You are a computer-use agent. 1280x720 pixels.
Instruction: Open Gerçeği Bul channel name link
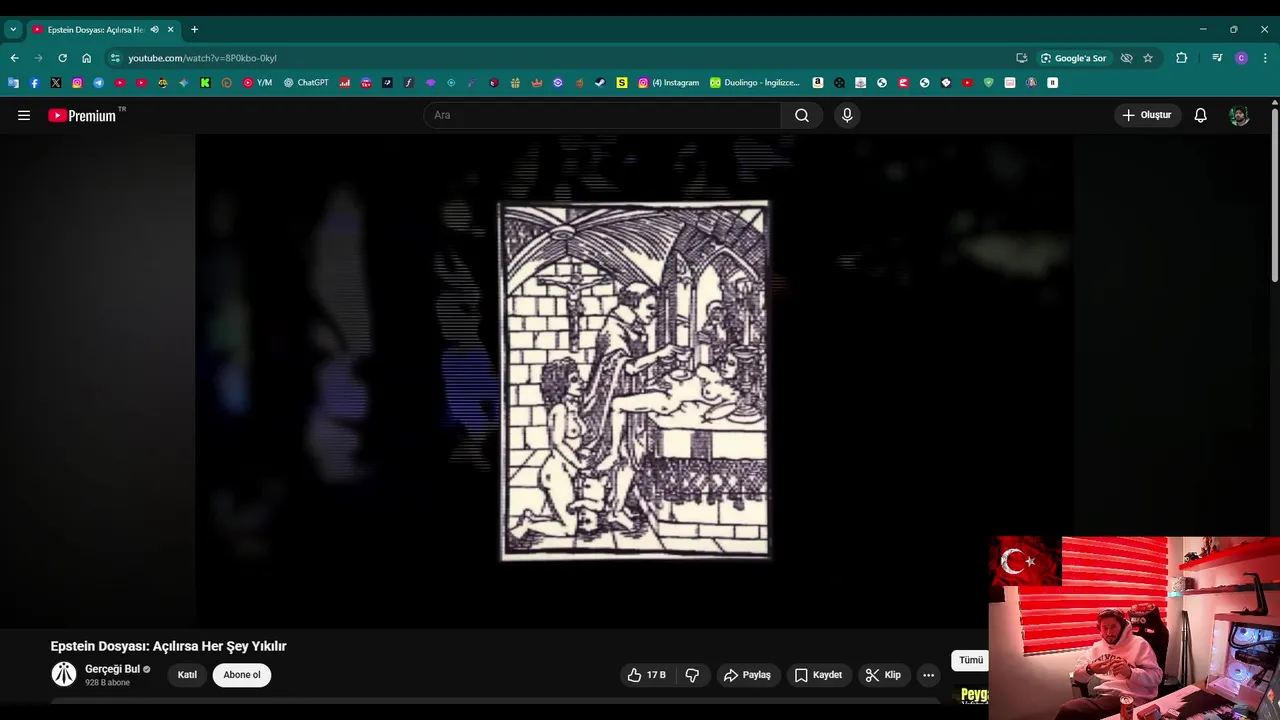click(112, 669)
